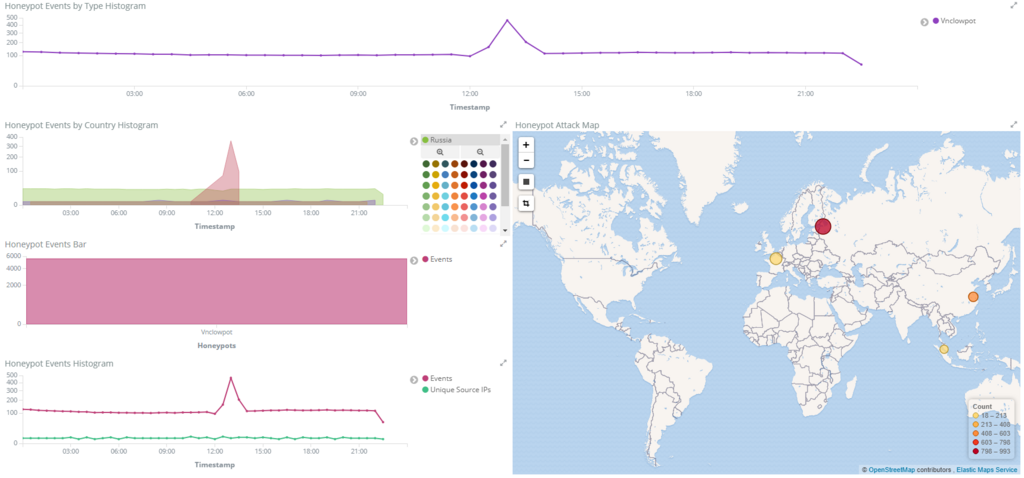Open the Unique Source IPs legend entry

coord(456,390)
